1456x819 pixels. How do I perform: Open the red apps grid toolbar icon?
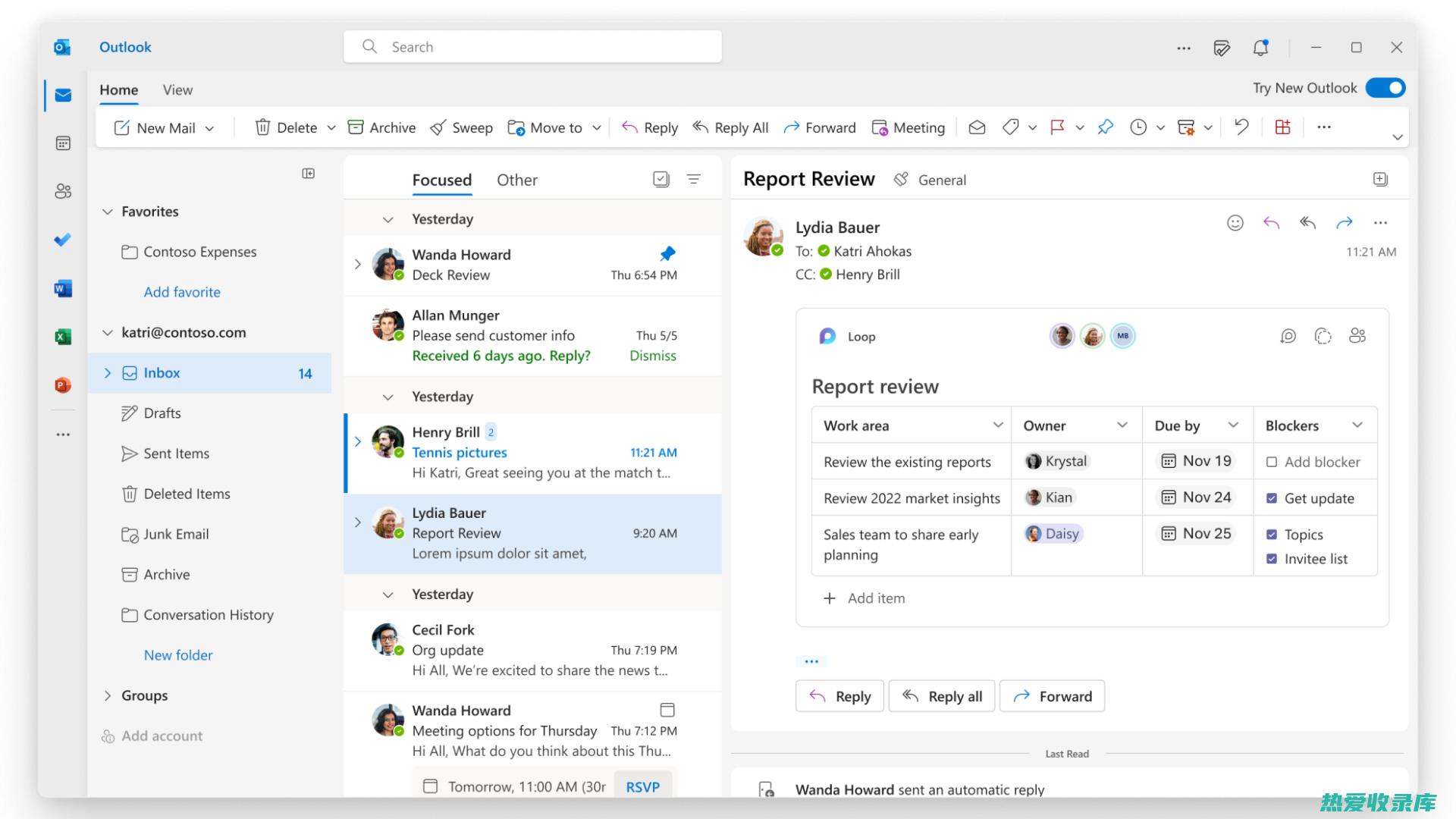[x=1282, y=127]
